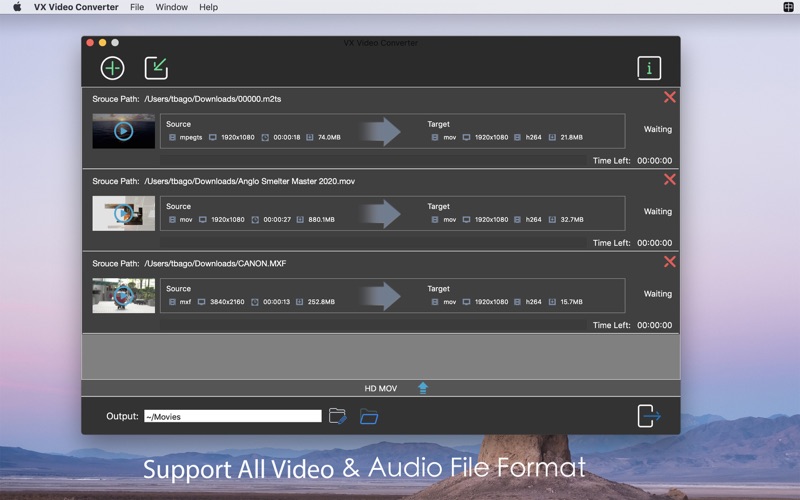Click the conversion arrow in the CANON.MXF row
Image resolution: width=800 pixels, height=500 pixels.
pos(380,296)
